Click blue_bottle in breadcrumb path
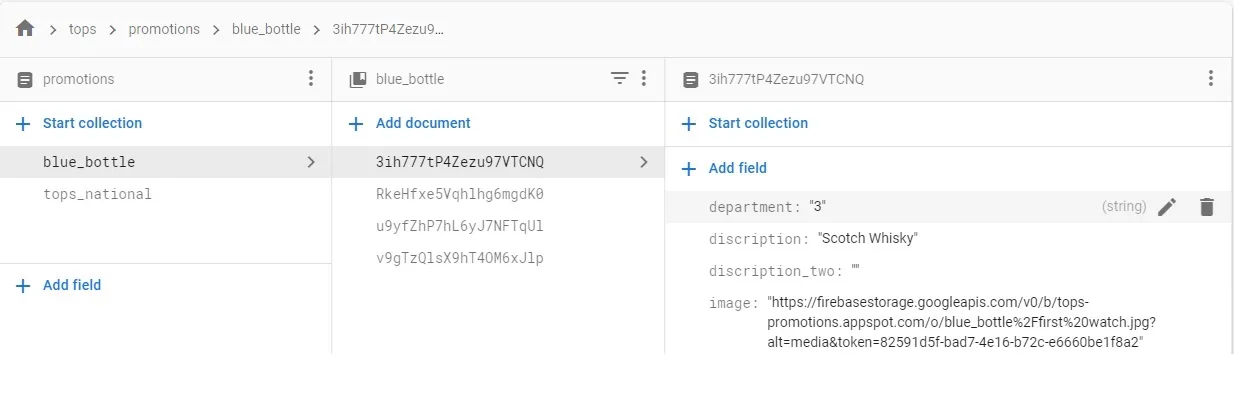The height and width of the screenshot is (402, 1234). 266,29
